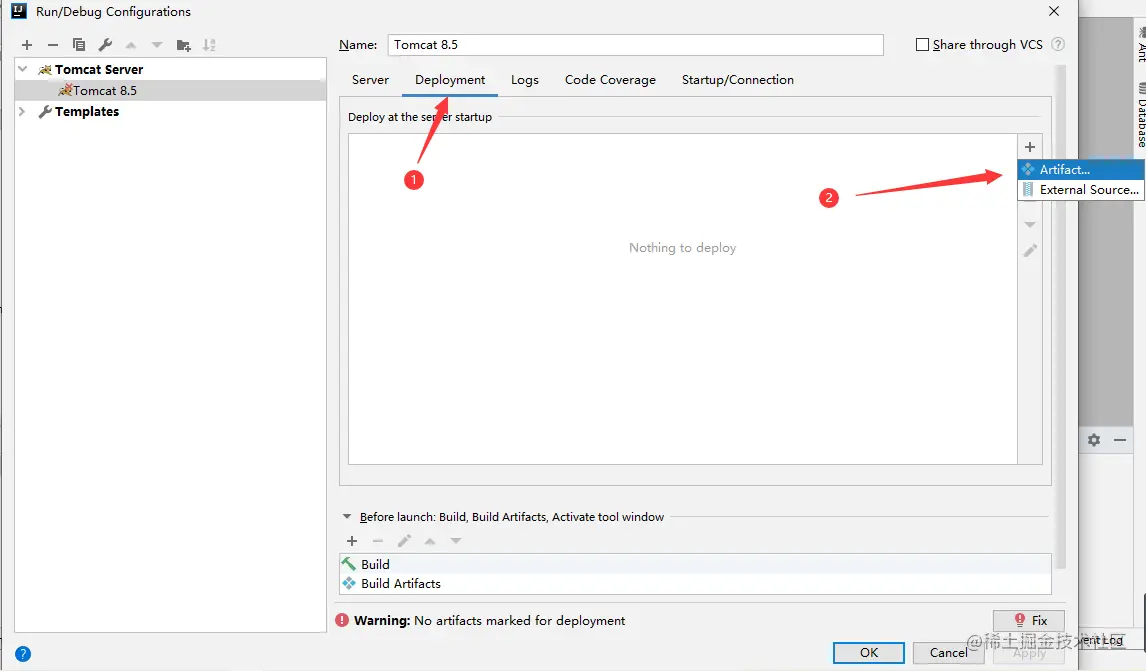Sort configurations icon in left toolbar
1146x671 pixels.
pos(209,45)
